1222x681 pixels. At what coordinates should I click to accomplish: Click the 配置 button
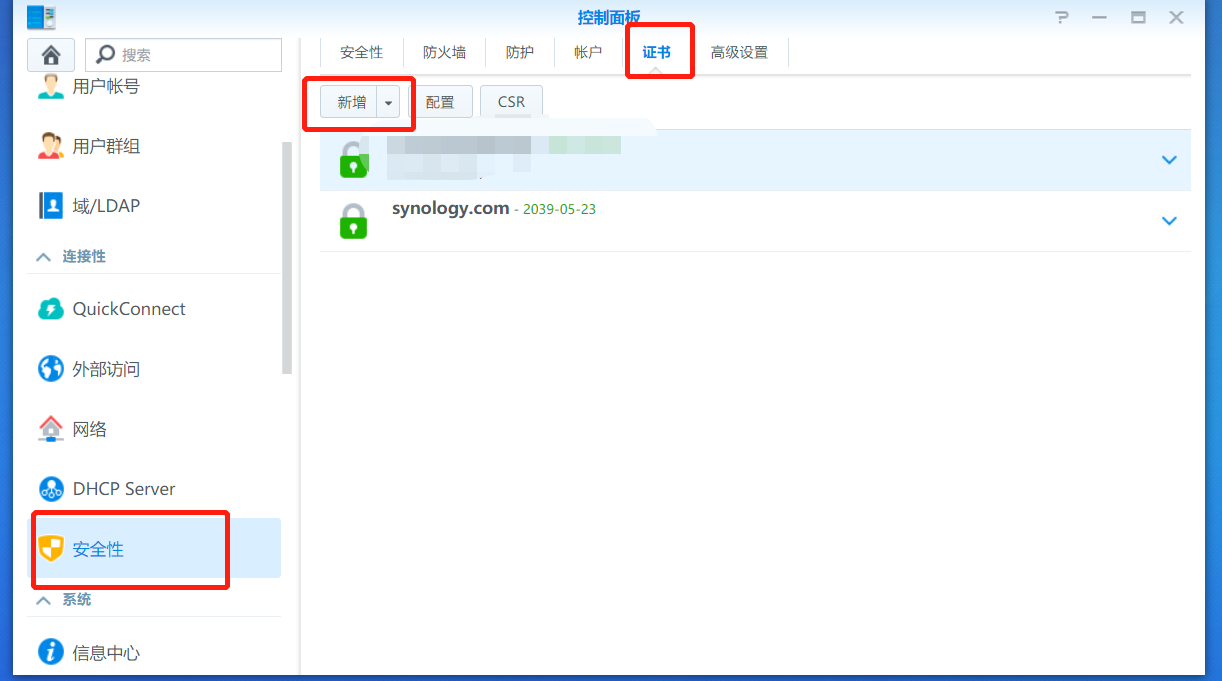(x=440, y=102)
